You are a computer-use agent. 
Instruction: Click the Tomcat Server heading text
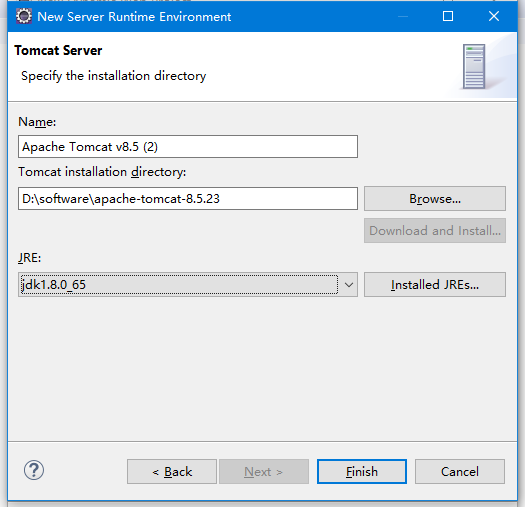coord(58,51)
